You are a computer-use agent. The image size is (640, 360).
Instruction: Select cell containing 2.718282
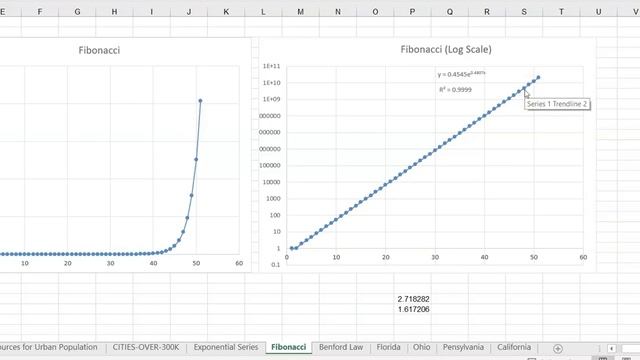(413, 299)
